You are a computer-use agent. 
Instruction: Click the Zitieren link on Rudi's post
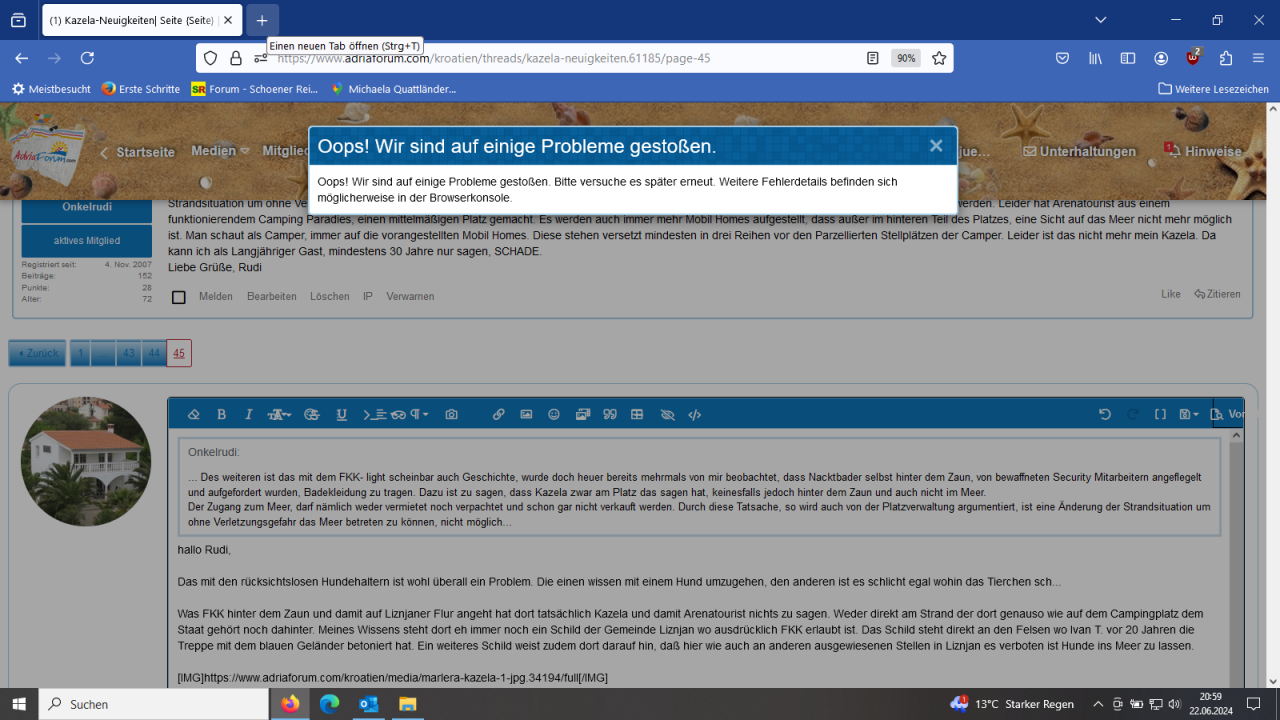1217,294
